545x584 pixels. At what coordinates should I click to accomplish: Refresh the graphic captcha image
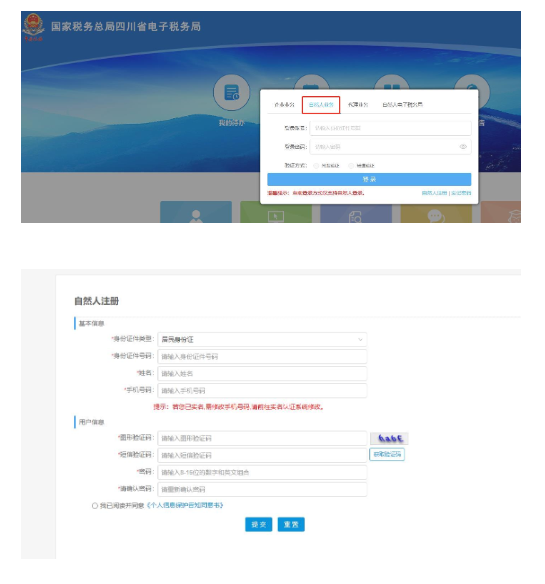pyautogui.click(x=389, y=438)
